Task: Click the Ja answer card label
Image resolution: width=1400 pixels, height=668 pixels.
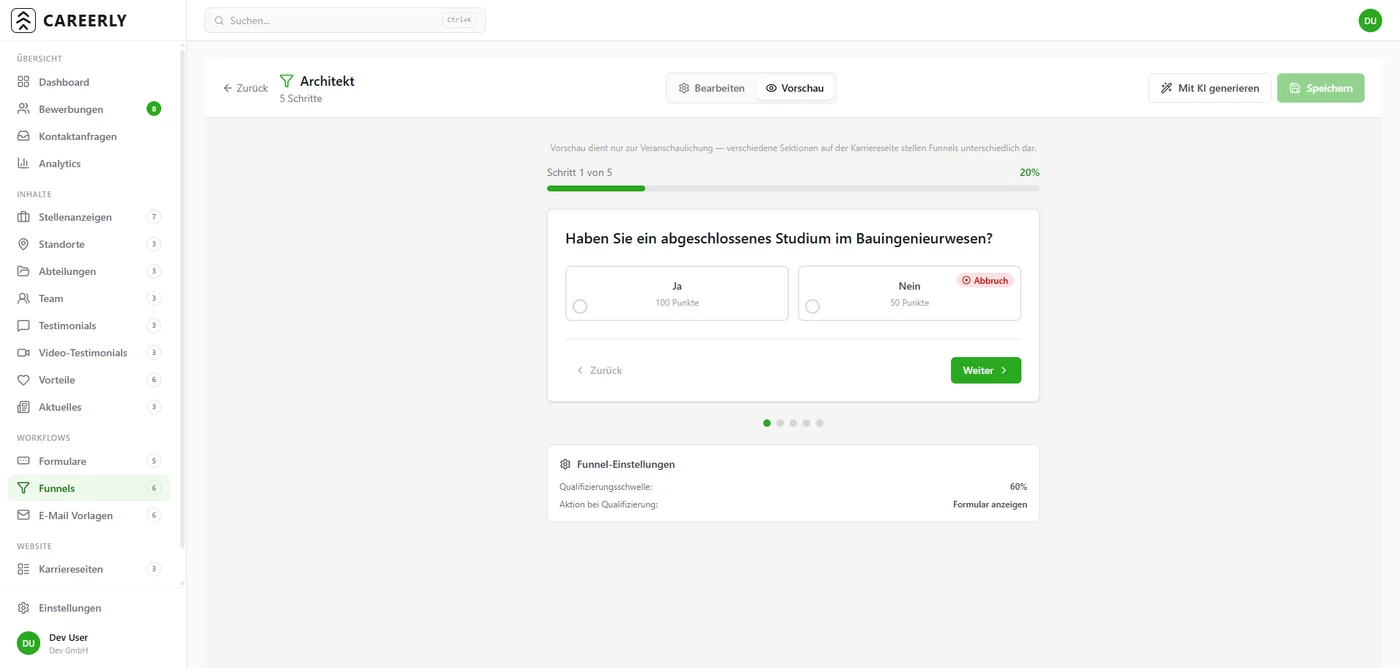Action: click(677, 286)
